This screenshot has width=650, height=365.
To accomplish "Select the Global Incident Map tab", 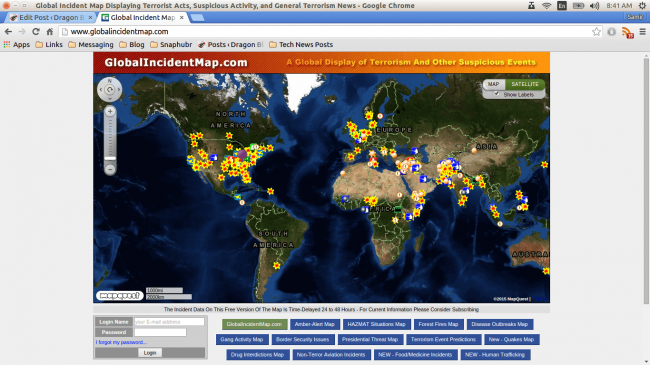I will 143,17.
